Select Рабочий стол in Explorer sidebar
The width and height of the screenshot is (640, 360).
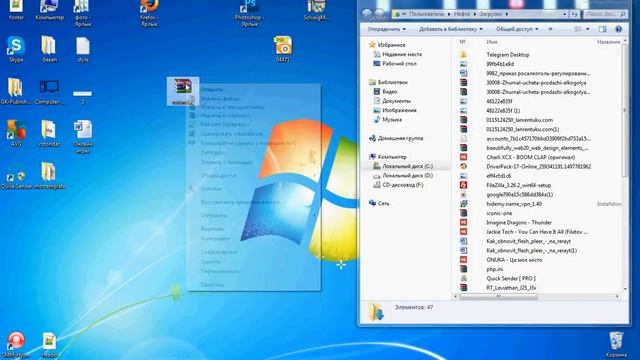394,64
